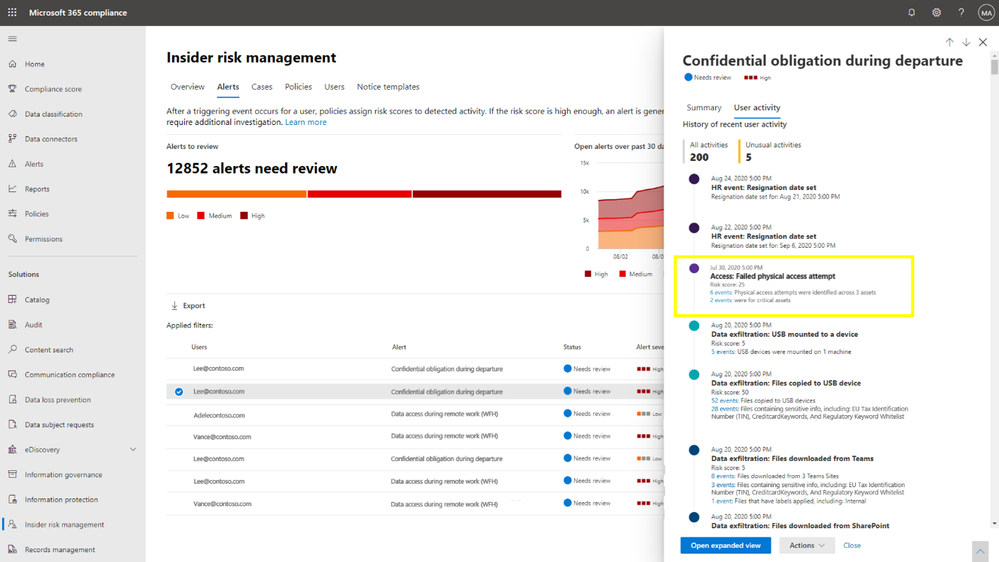Click the Data loss prevention icon
This screenshot has width=999, height=562.
[12, 400]
